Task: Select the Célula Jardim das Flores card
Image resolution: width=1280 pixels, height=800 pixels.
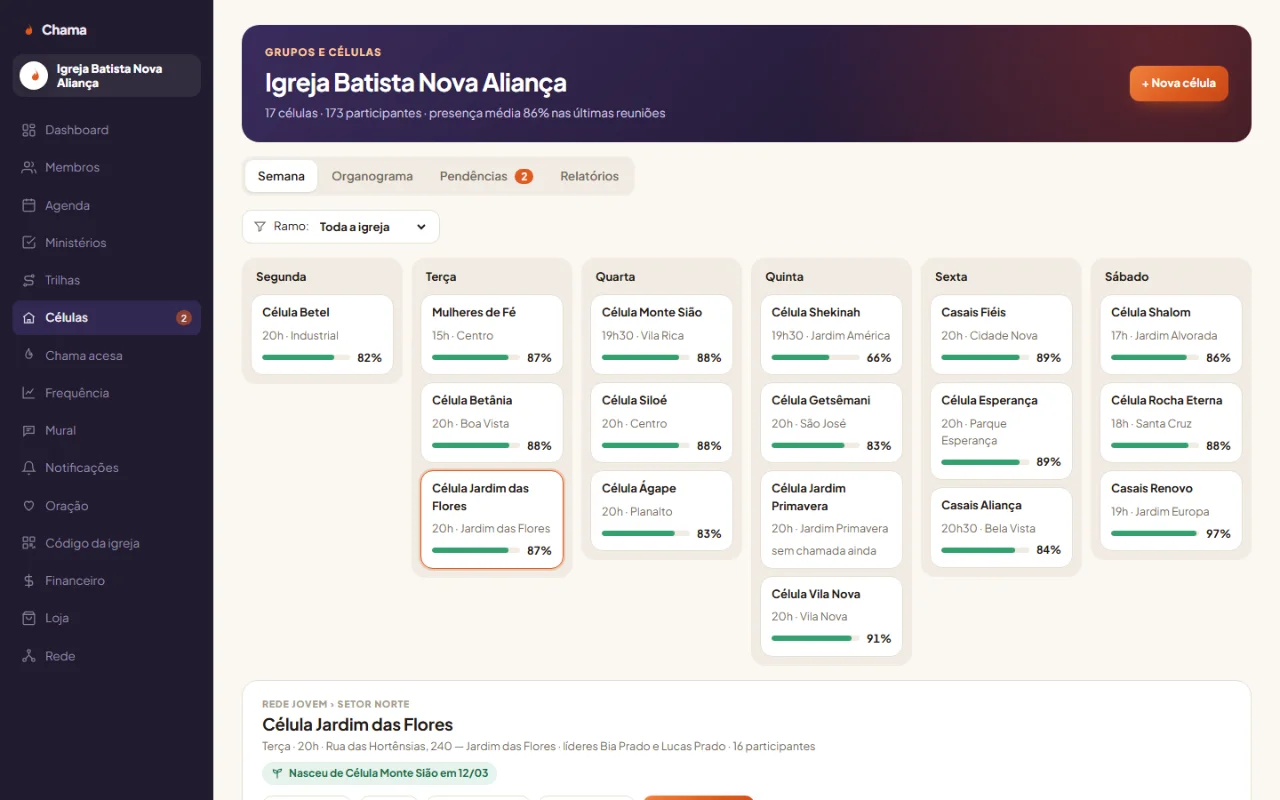Action: point(492,520)
